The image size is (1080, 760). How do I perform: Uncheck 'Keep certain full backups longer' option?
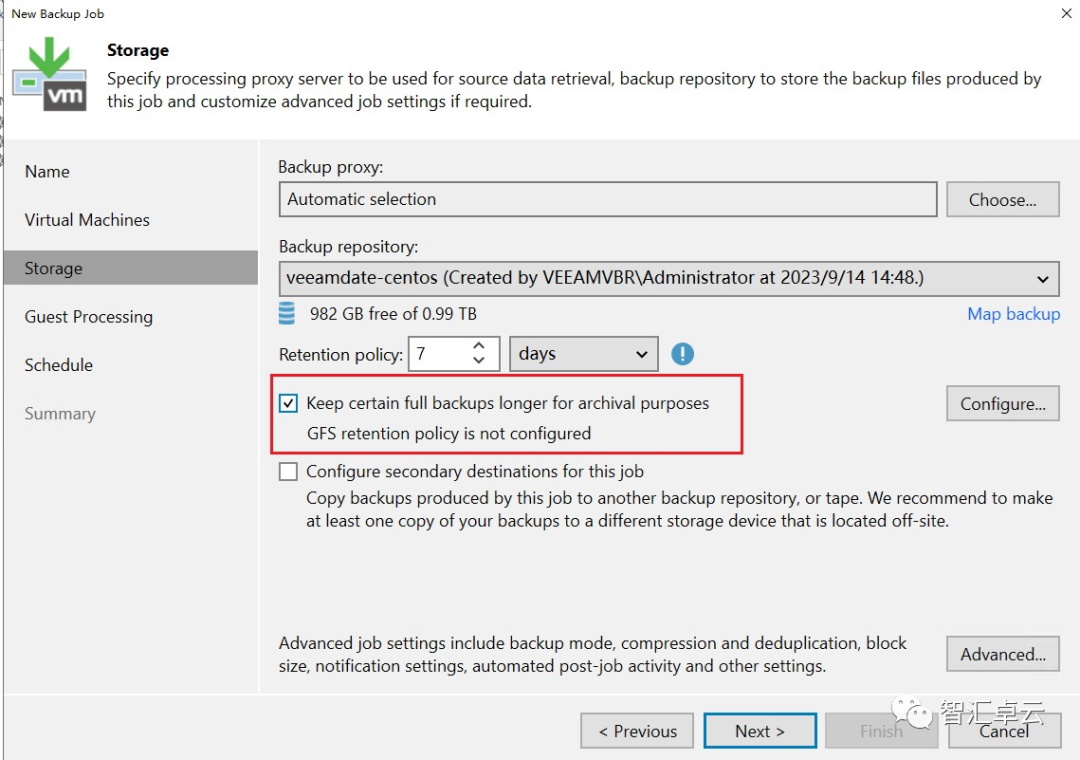288,403
